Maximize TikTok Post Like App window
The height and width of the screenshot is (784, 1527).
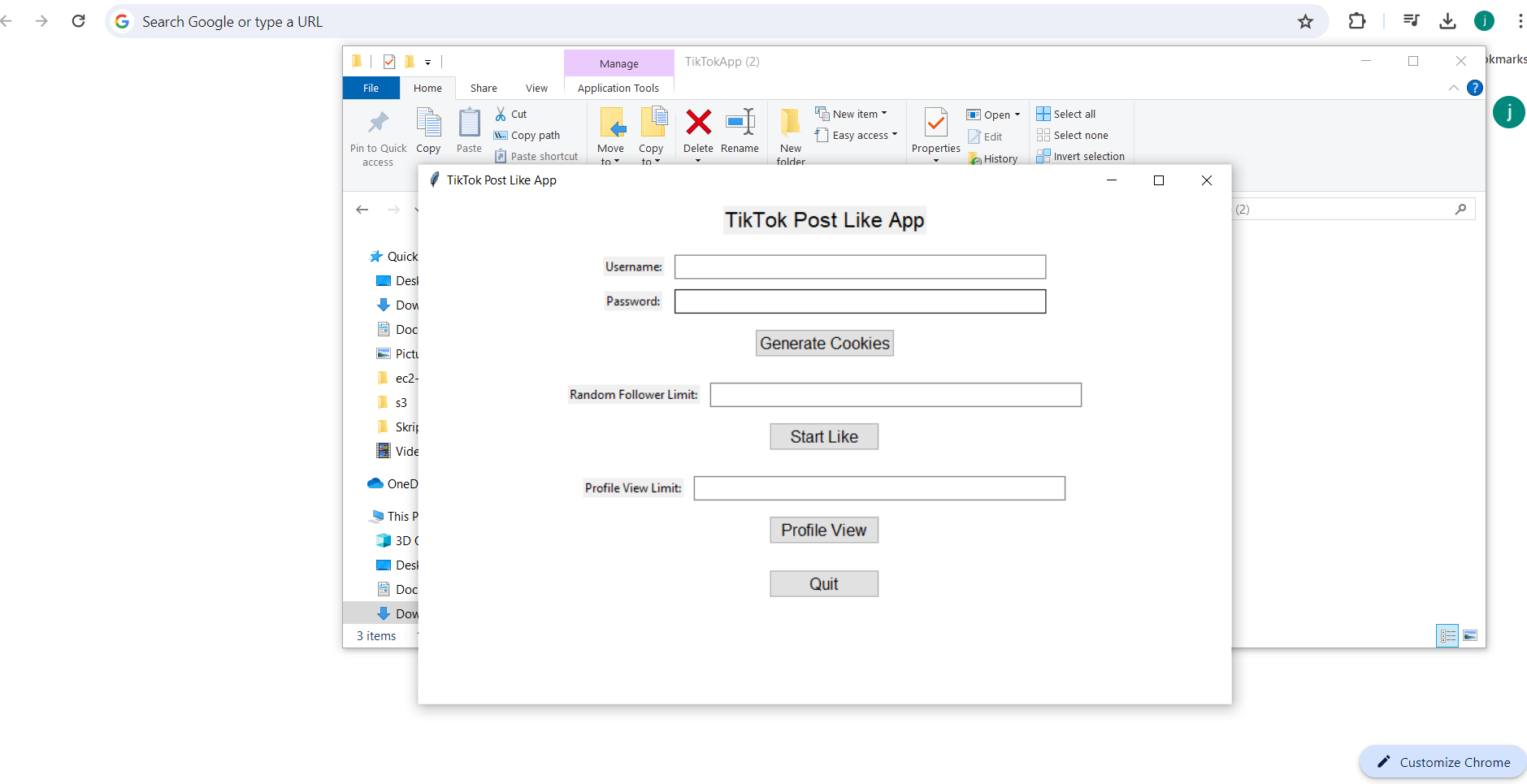1159,180
